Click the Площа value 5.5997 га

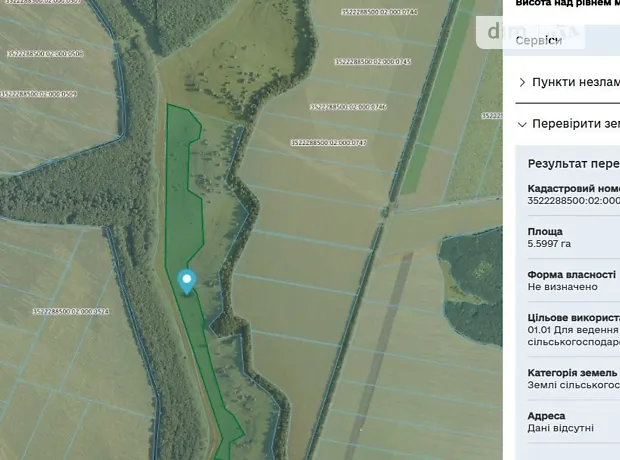549,243
